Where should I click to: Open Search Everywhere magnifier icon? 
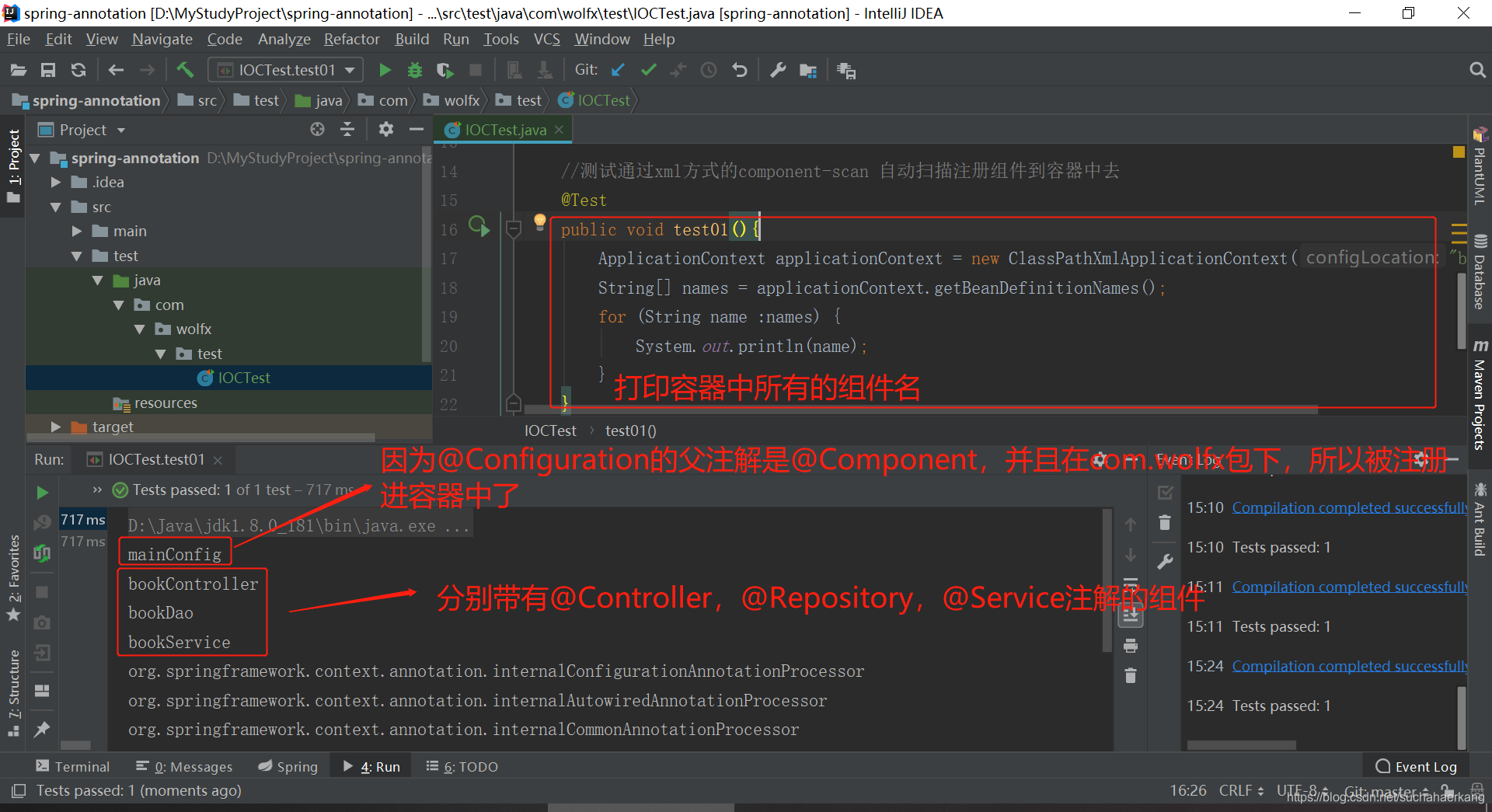point(1477,71)
